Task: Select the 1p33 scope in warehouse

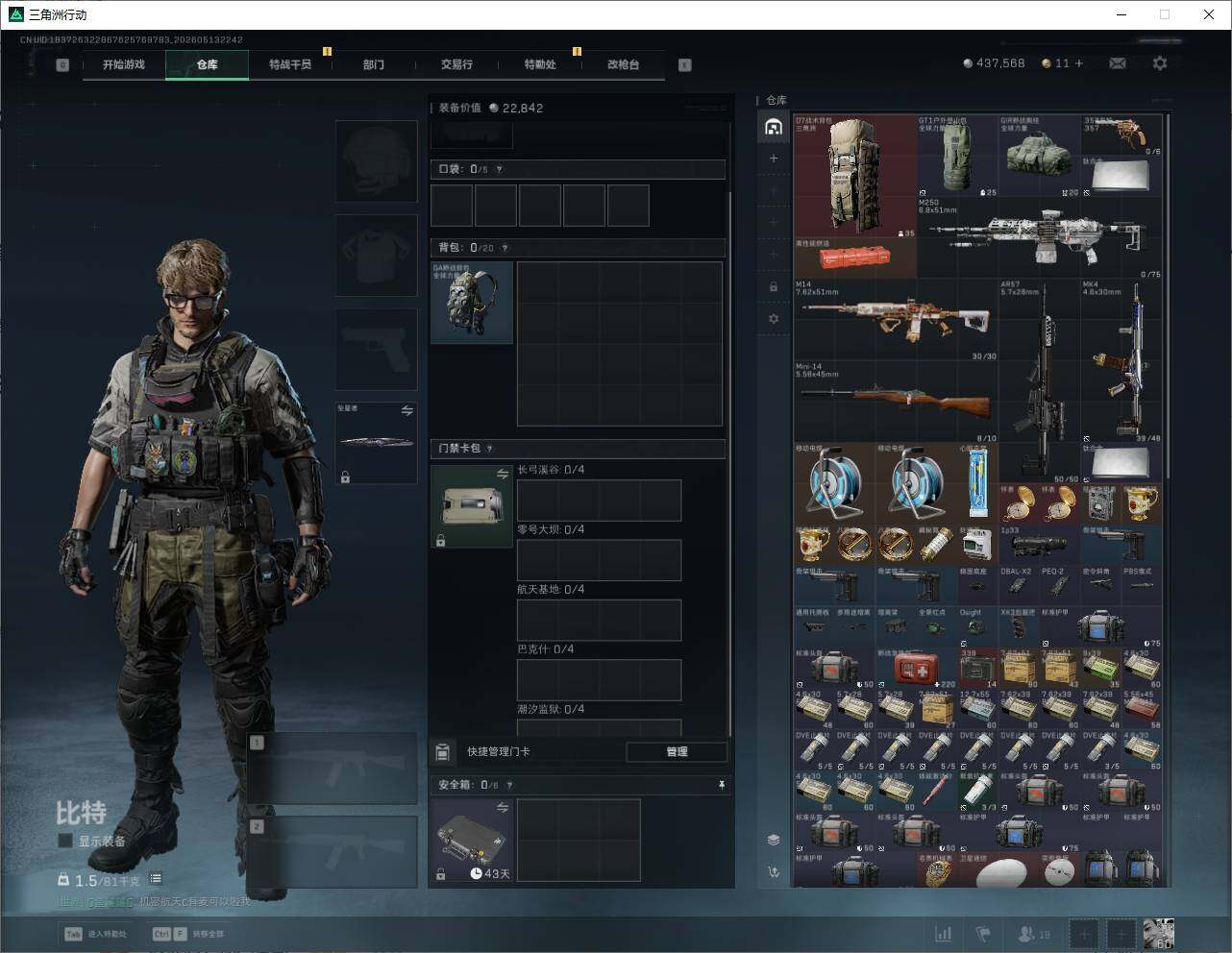Action: tap(1040, 545)
